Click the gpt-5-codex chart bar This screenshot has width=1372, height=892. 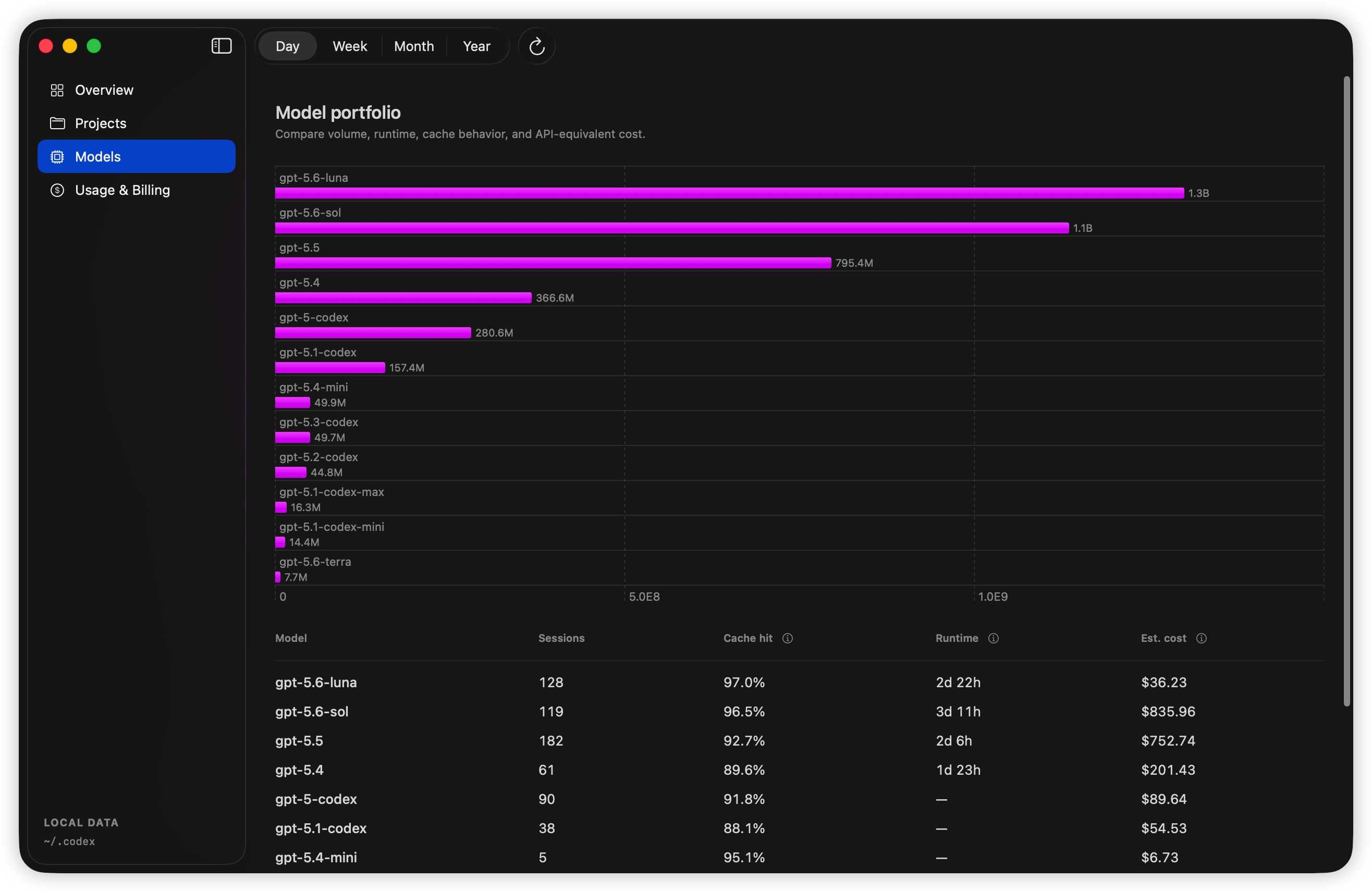tap(373, 333)
